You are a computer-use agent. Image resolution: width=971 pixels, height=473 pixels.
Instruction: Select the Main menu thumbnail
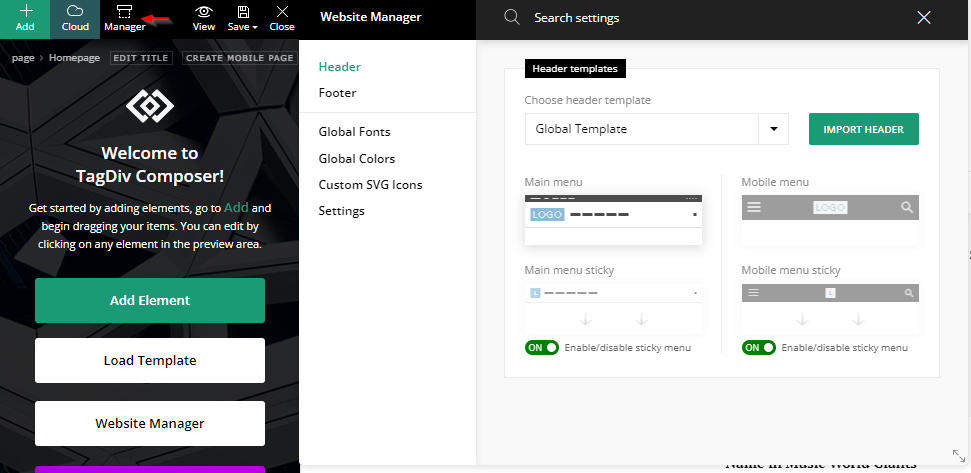[613, 220]
